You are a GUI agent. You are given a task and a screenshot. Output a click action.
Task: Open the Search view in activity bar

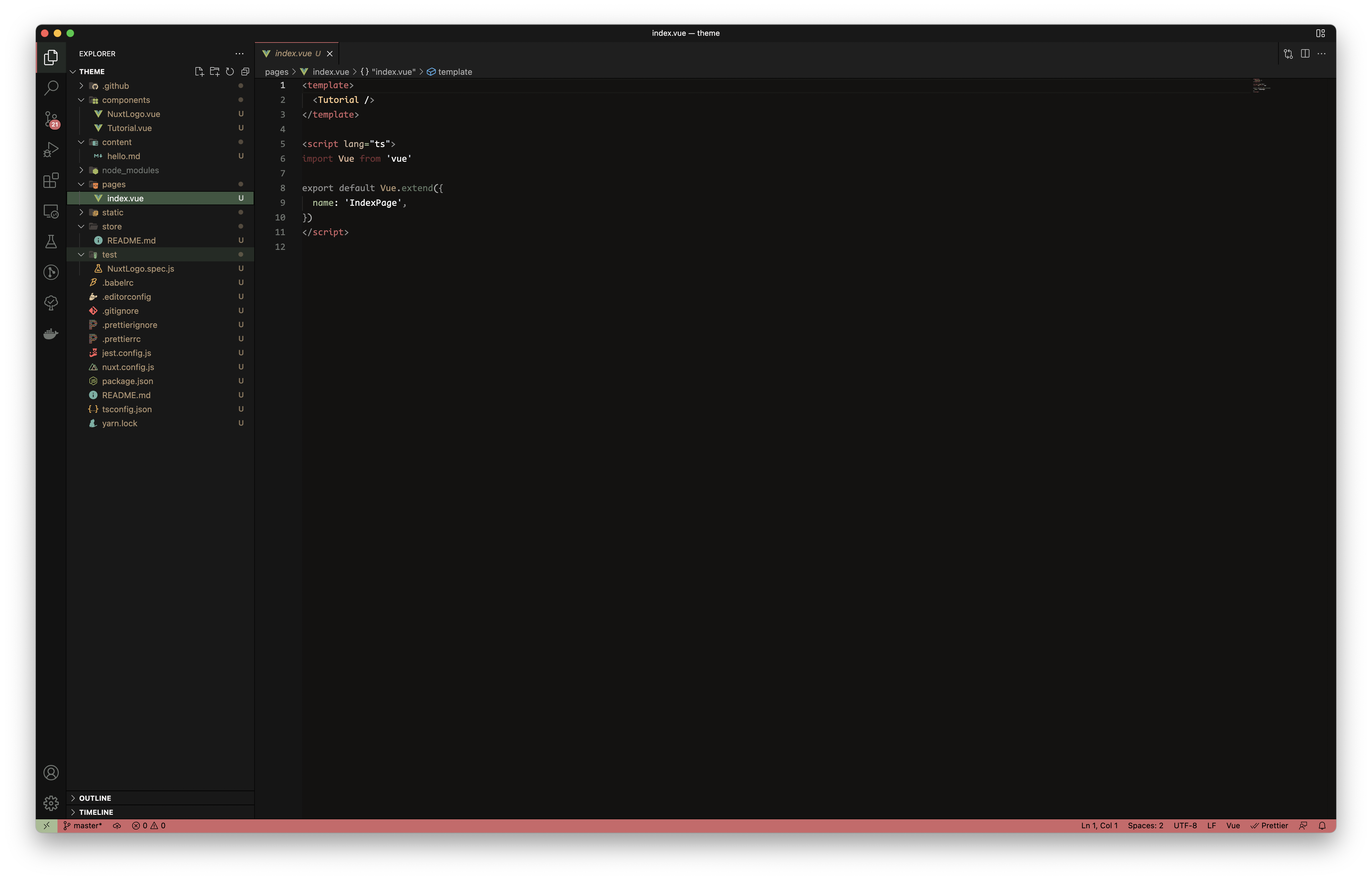[51, 88]
